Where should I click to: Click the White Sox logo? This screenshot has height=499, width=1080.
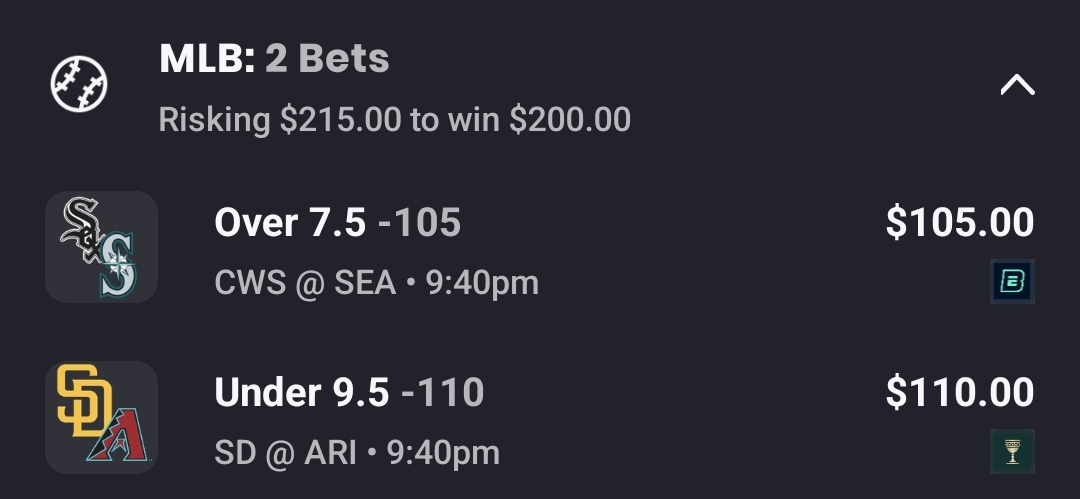point(82,226)
